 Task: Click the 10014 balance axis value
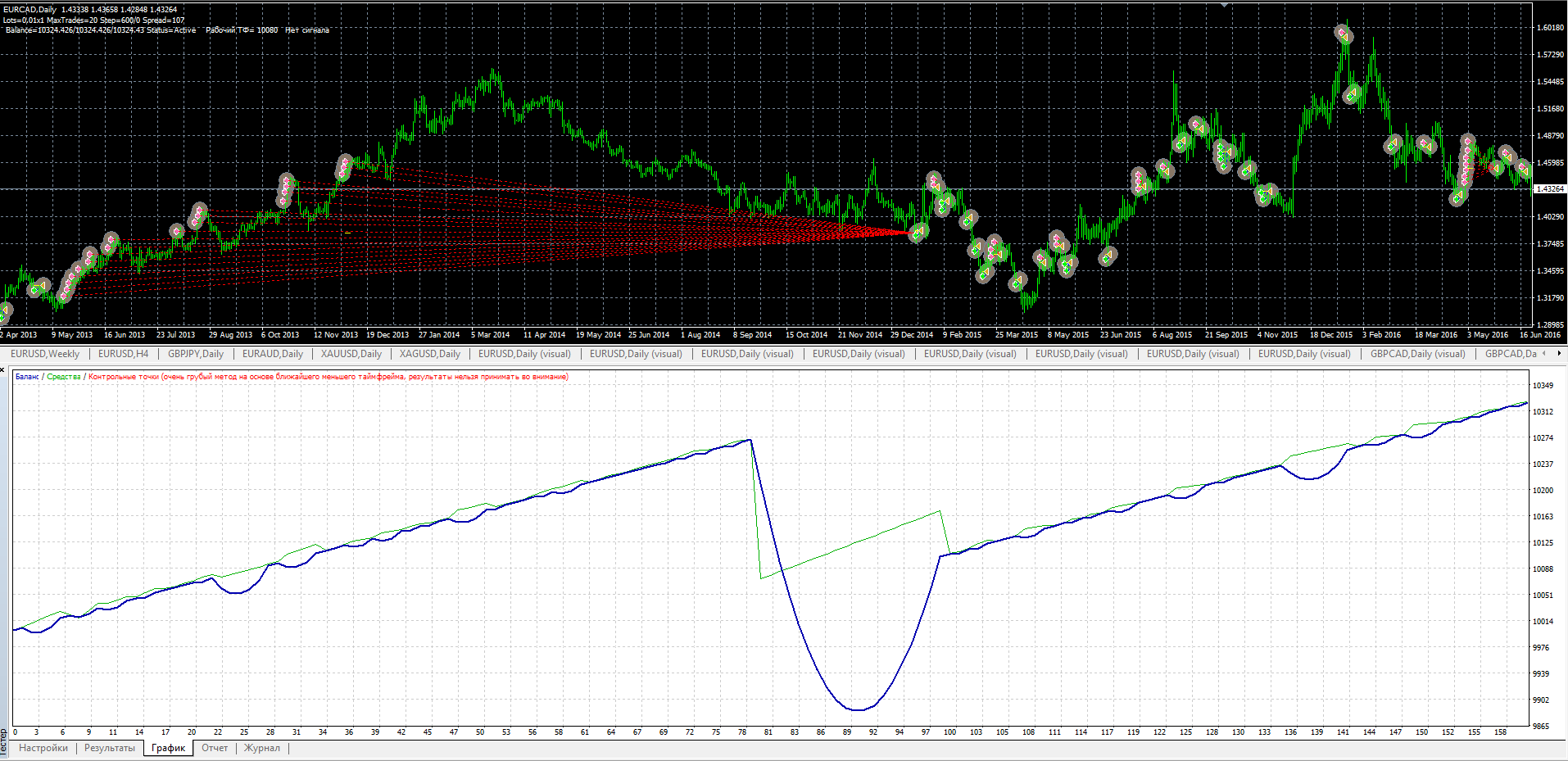tap(1543, 622)
